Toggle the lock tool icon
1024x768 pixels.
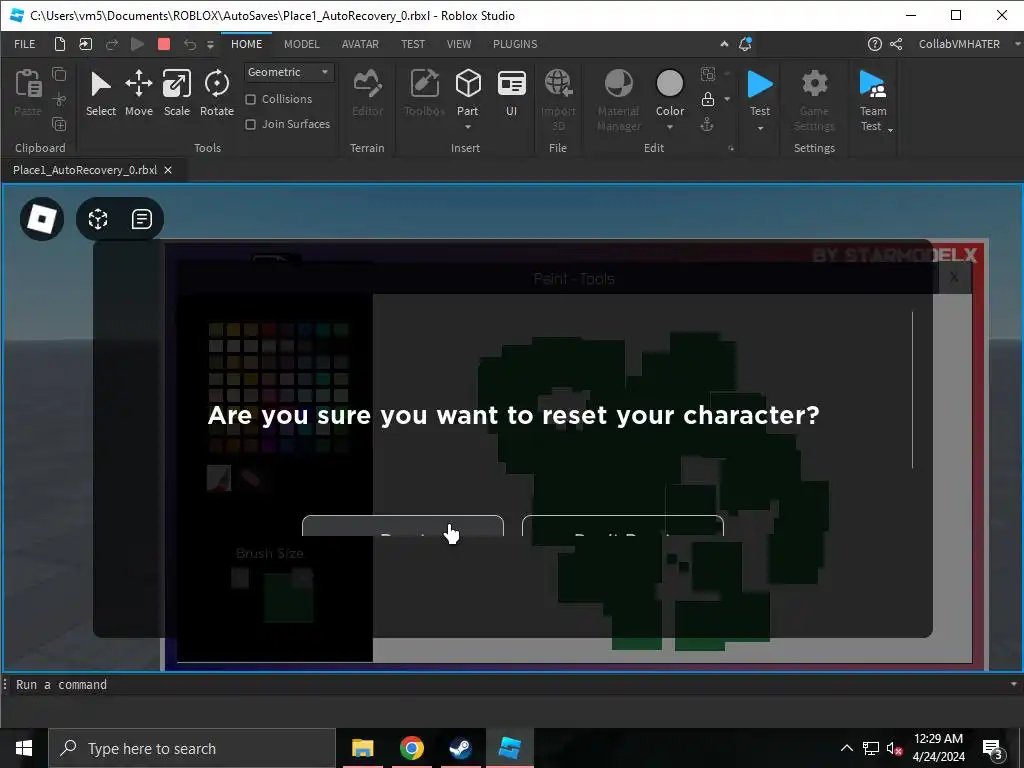coord(707,99)
